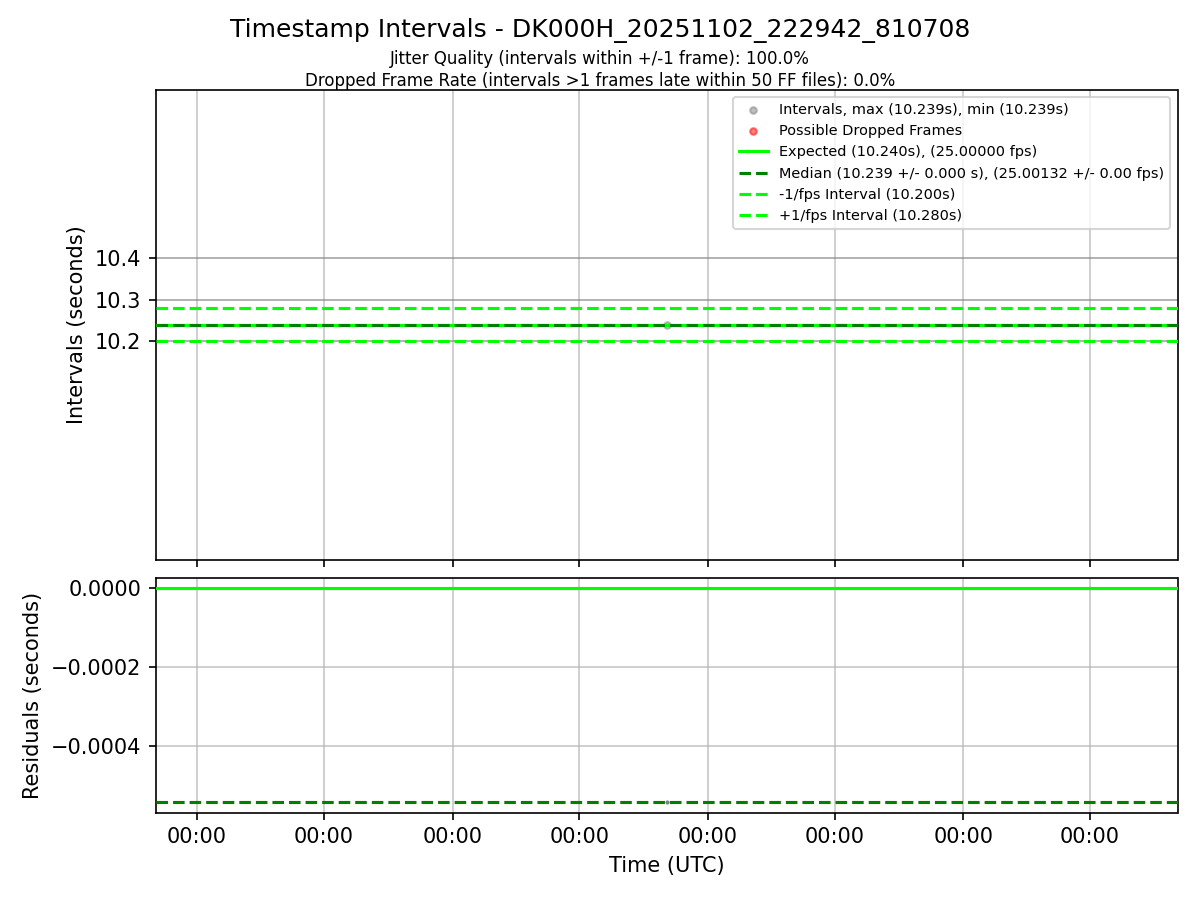Click the Time (UTC) axis label

tap(666, 865)
